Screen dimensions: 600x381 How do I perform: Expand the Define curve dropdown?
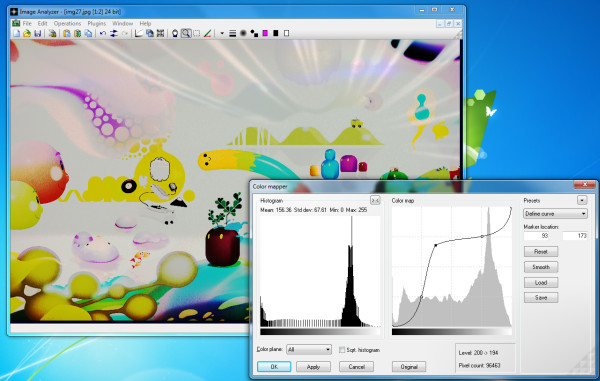pyautogui.click(x=555, y=213)
